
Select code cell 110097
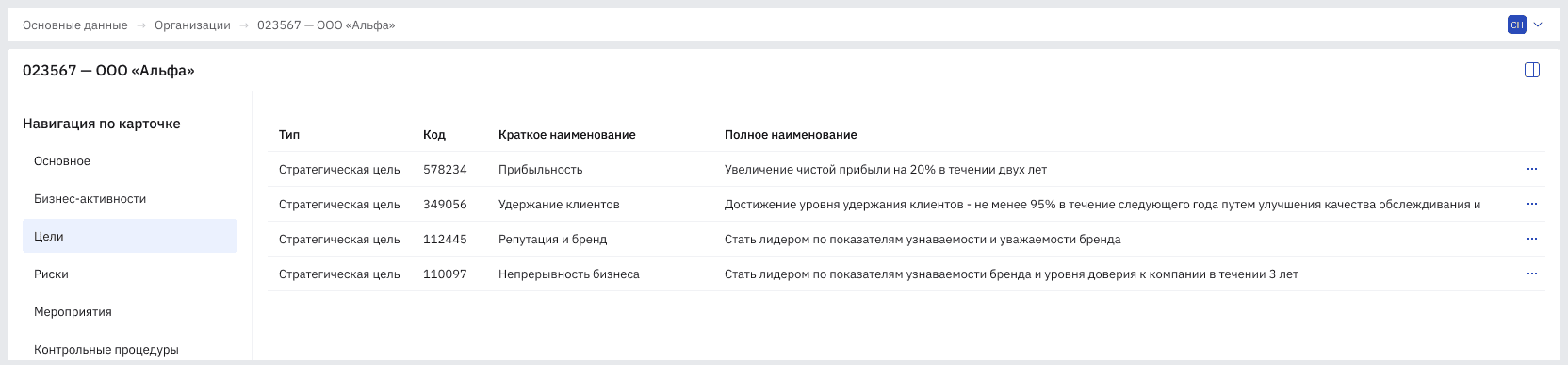(445, 274)
